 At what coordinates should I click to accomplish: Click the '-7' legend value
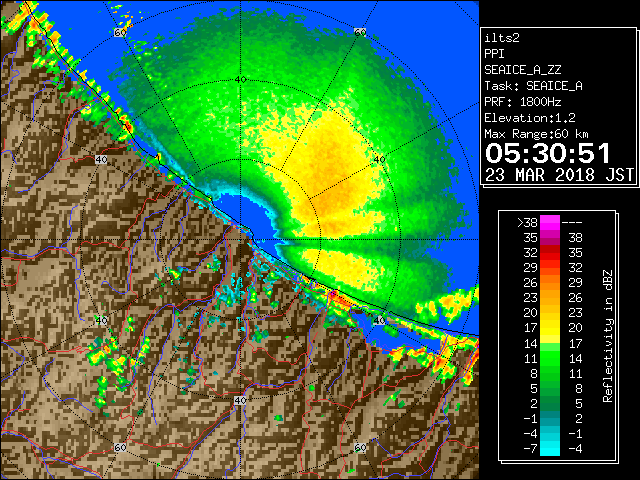(530, 449)
